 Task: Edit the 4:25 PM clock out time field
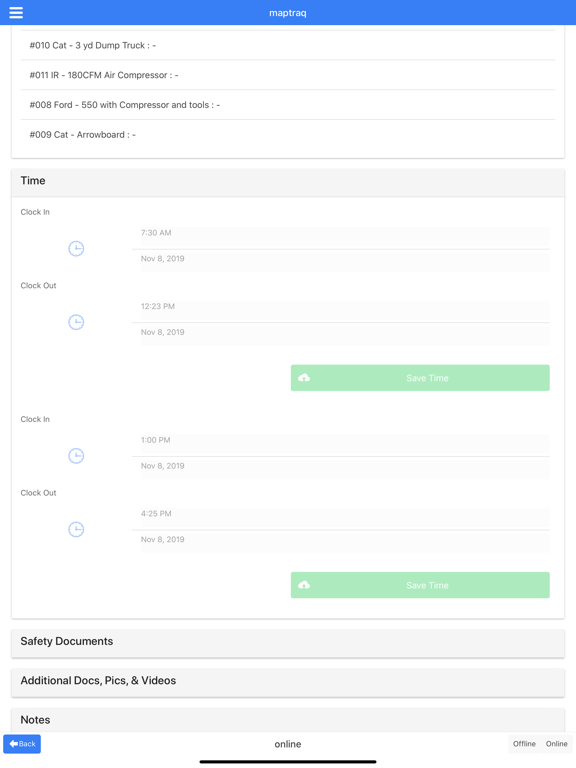point(345,518)
